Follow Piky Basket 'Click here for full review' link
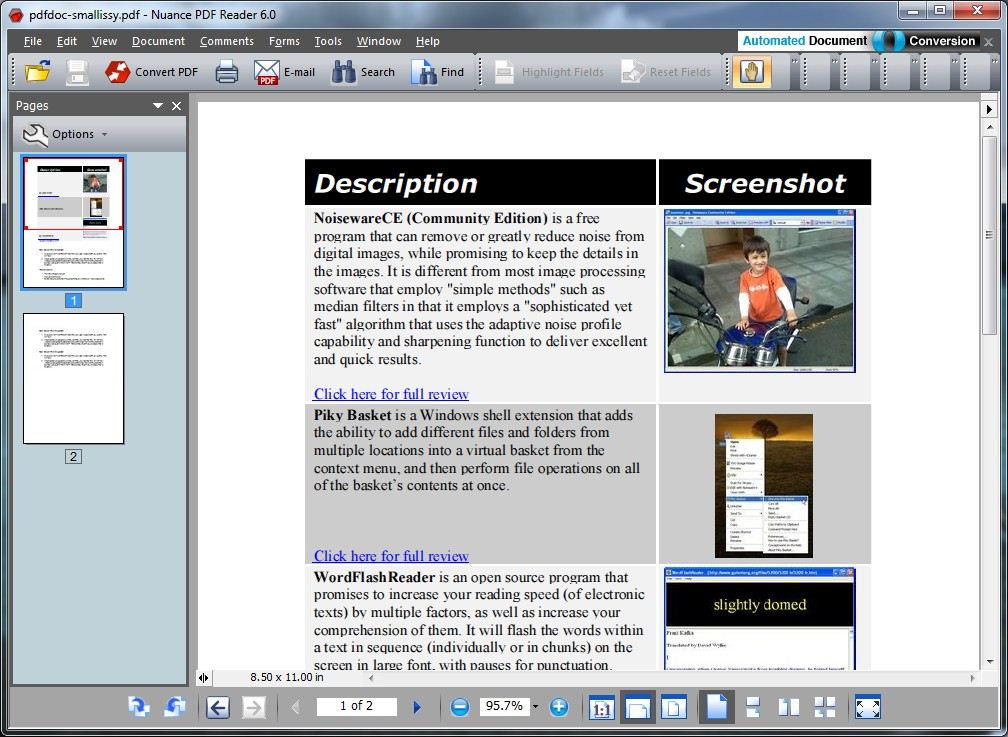The width and height of the screenshot is (1008, 737). (391, 556)
